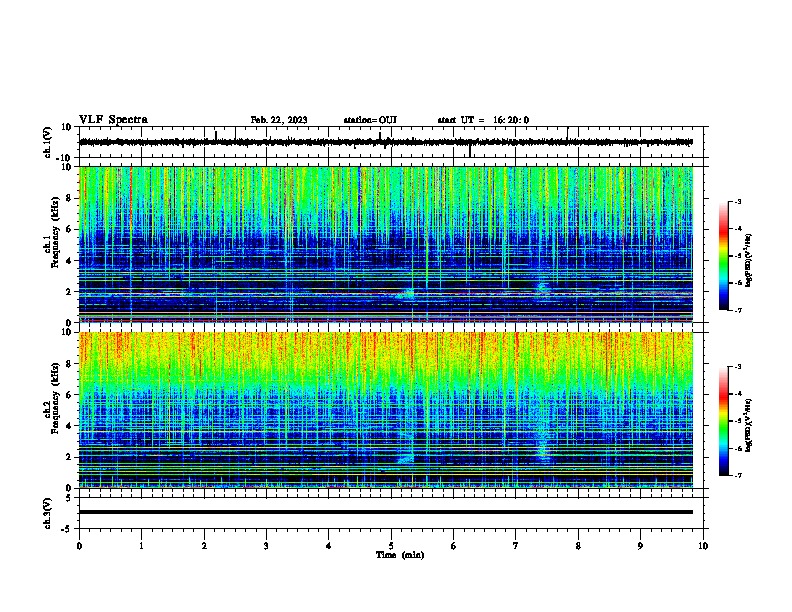Viewport: 792px width, 612px height.
Task: Click the date "Feb. 22, 2023"
Action: pyautogui.click(x=279, y=120)
